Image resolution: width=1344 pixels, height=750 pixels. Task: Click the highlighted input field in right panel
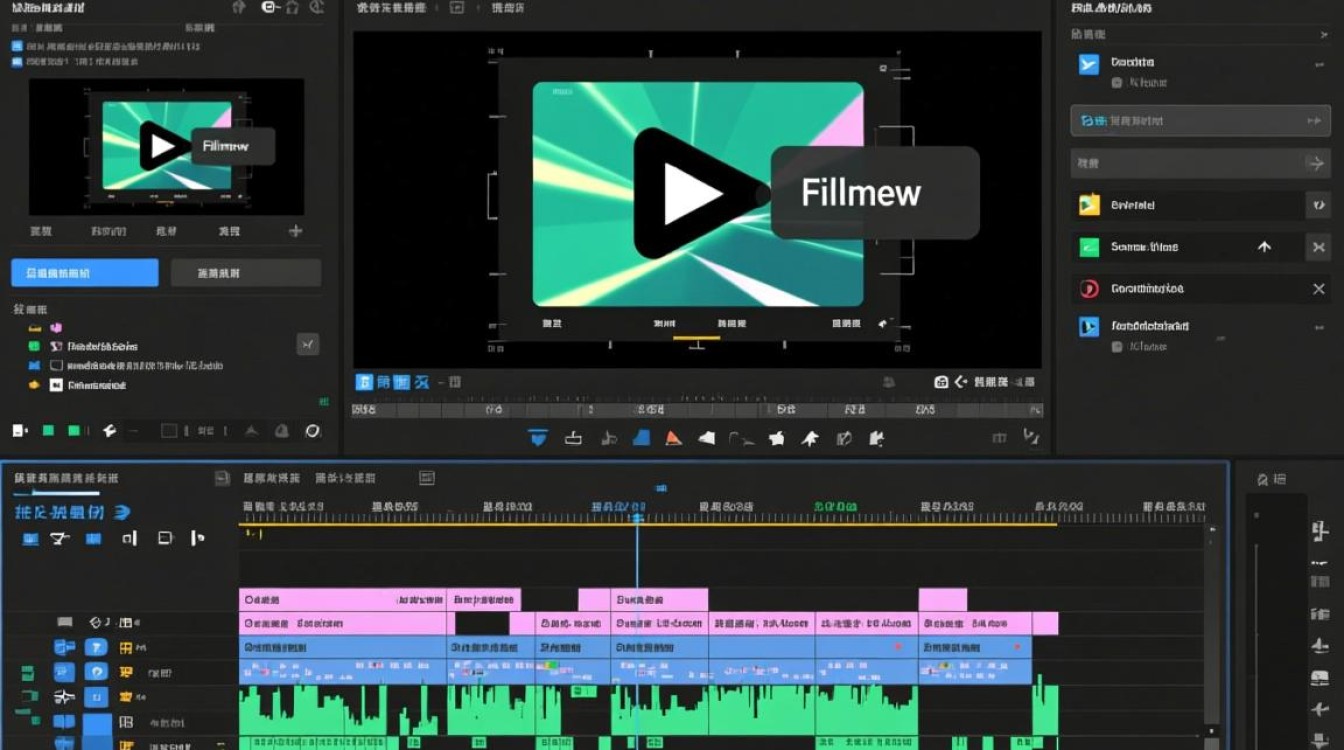(x=1202, y=121)
